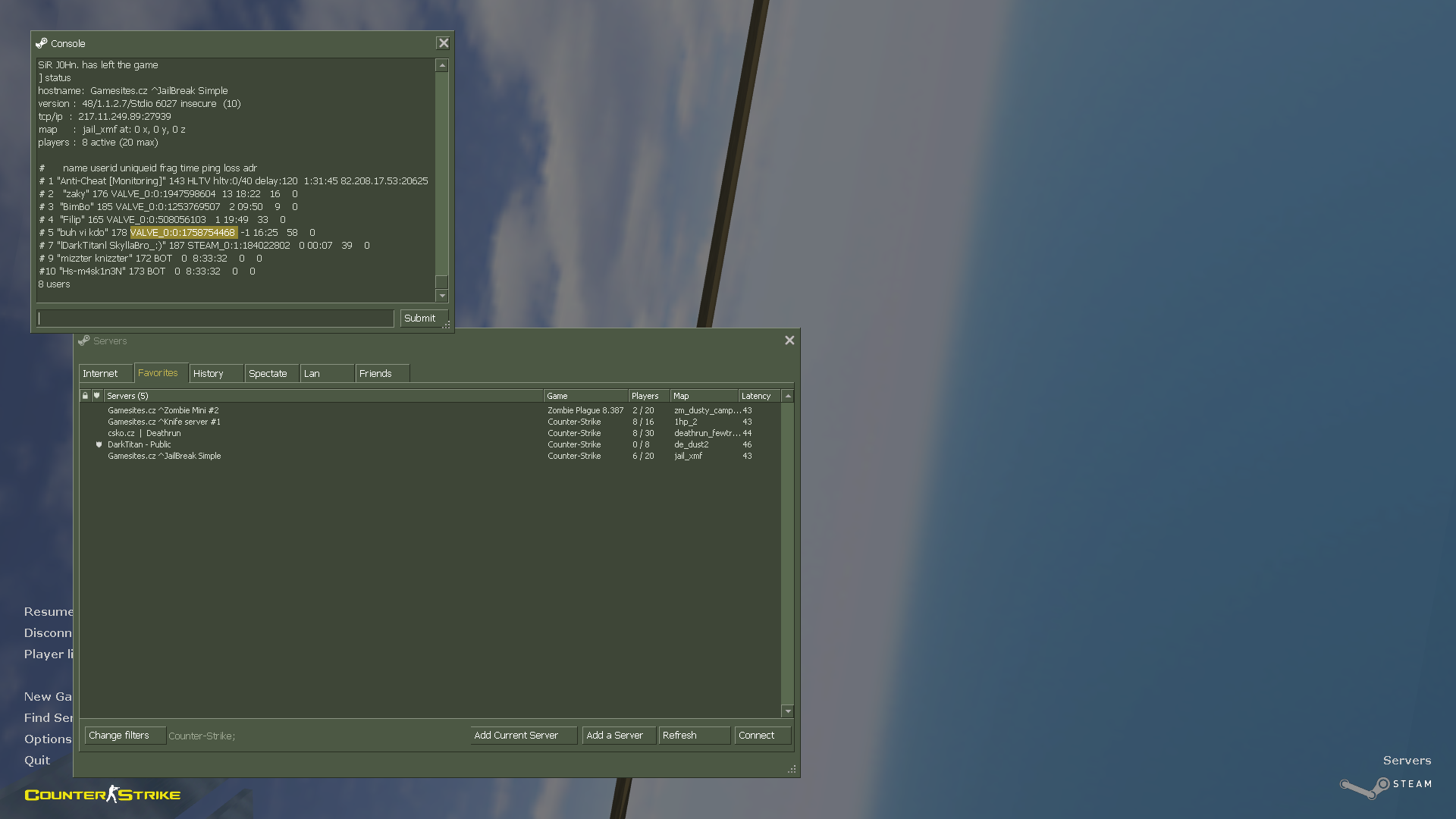Click the Counter-Strike logo at the bottom left
Image resolution: width=1456 pixels, height=819 pixels.
pos(102,794)
